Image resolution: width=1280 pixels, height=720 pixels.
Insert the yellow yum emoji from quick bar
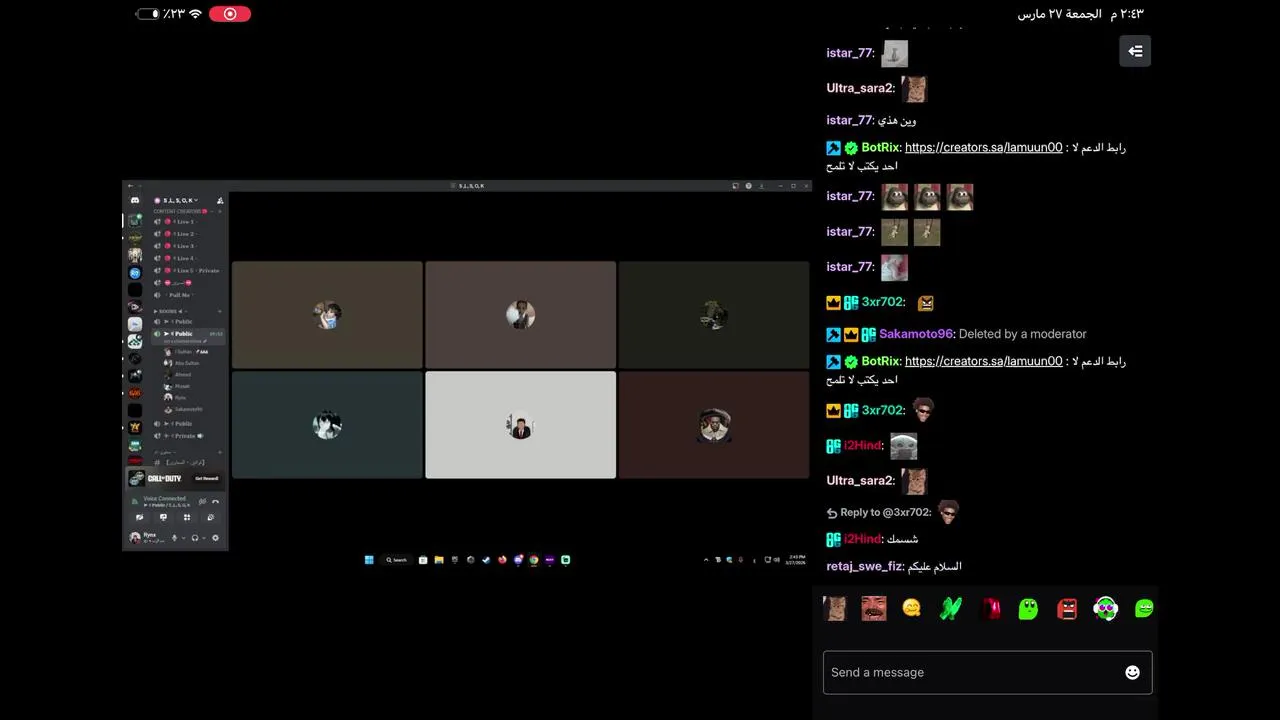coord(911,608)
